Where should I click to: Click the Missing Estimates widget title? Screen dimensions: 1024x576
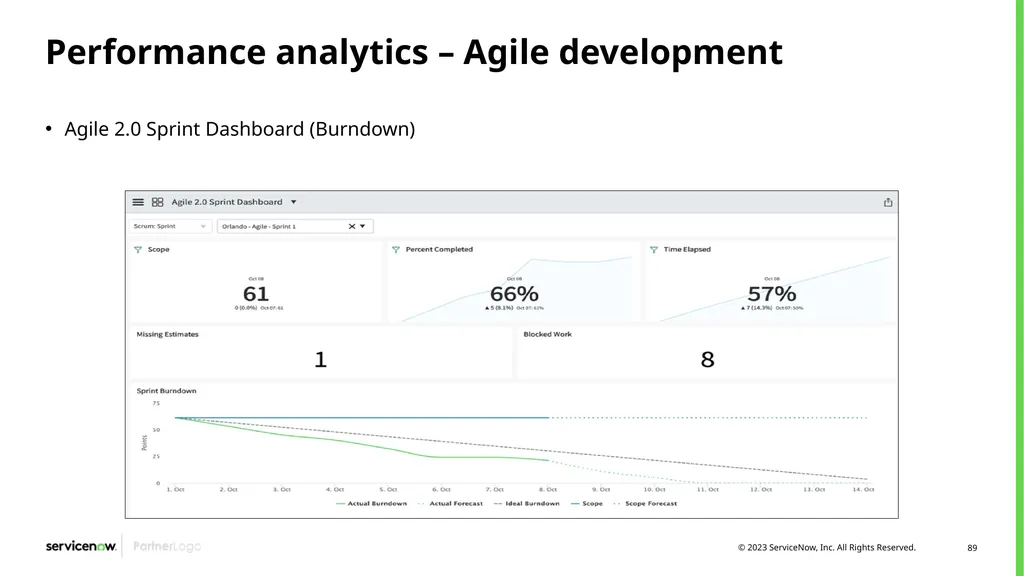point(167,334)
